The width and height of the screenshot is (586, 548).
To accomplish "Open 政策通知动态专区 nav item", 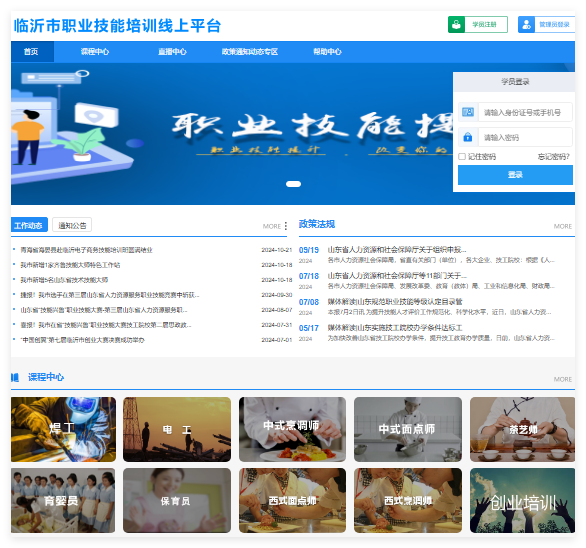I will [x=250, y=52].
